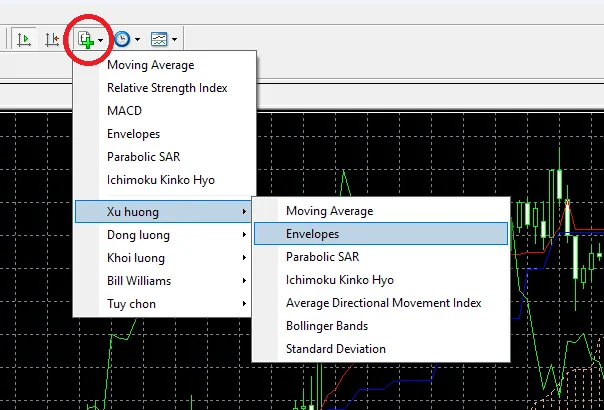Select Average Directional Movement Index
604x410 pixels.
click(381, 303)
